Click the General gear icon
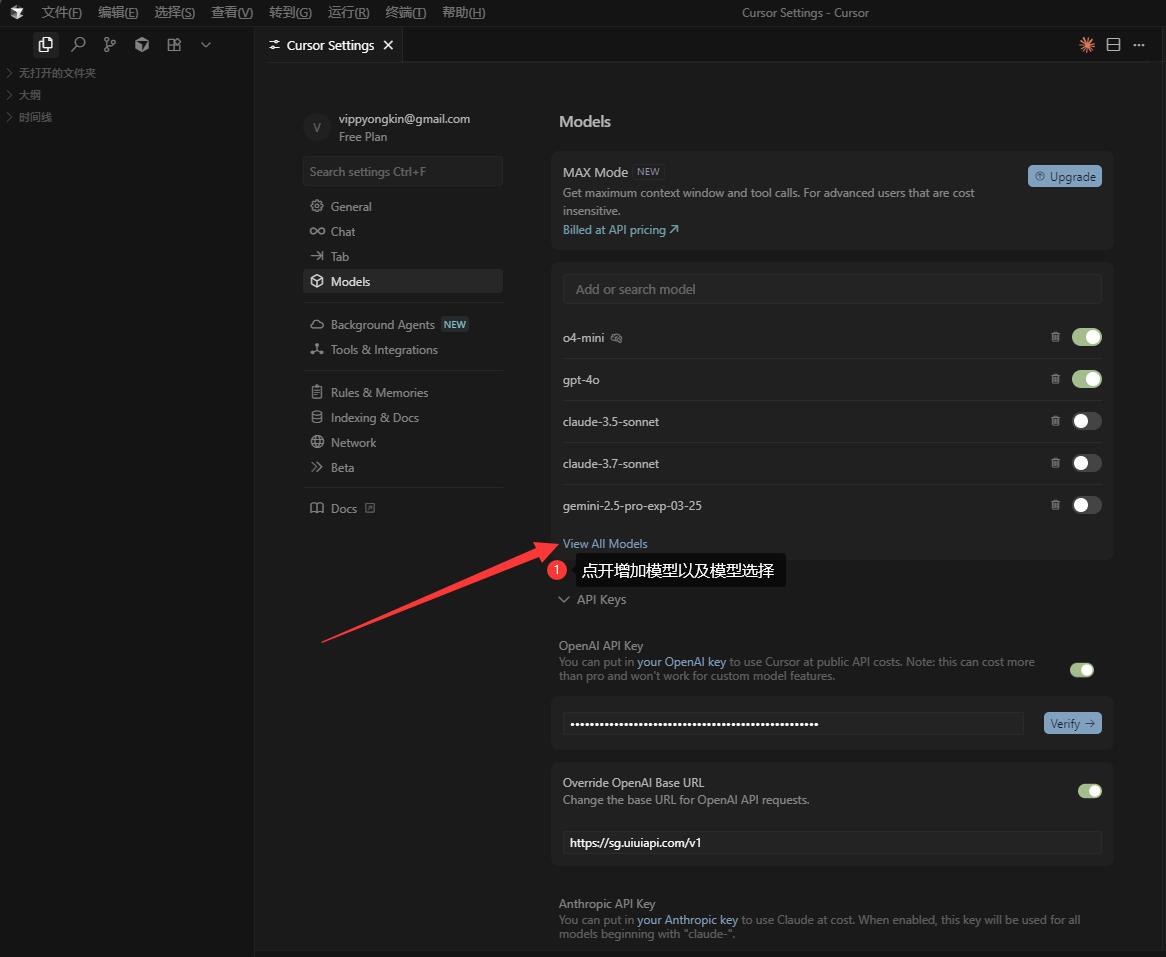1166x957 pixels. tap(317, 206)
